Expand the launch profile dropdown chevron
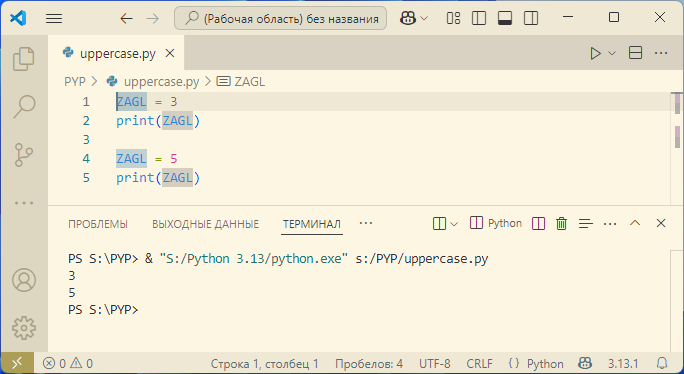The height and width of the screenshot is (374, 684). point(454,224)
